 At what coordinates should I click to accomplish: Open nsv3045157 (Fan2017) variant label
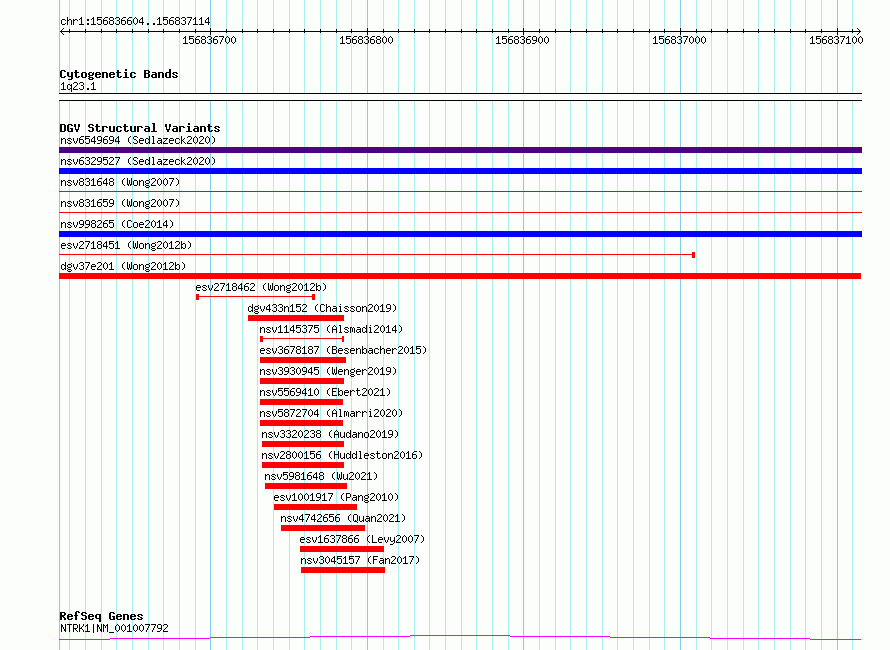360,560
